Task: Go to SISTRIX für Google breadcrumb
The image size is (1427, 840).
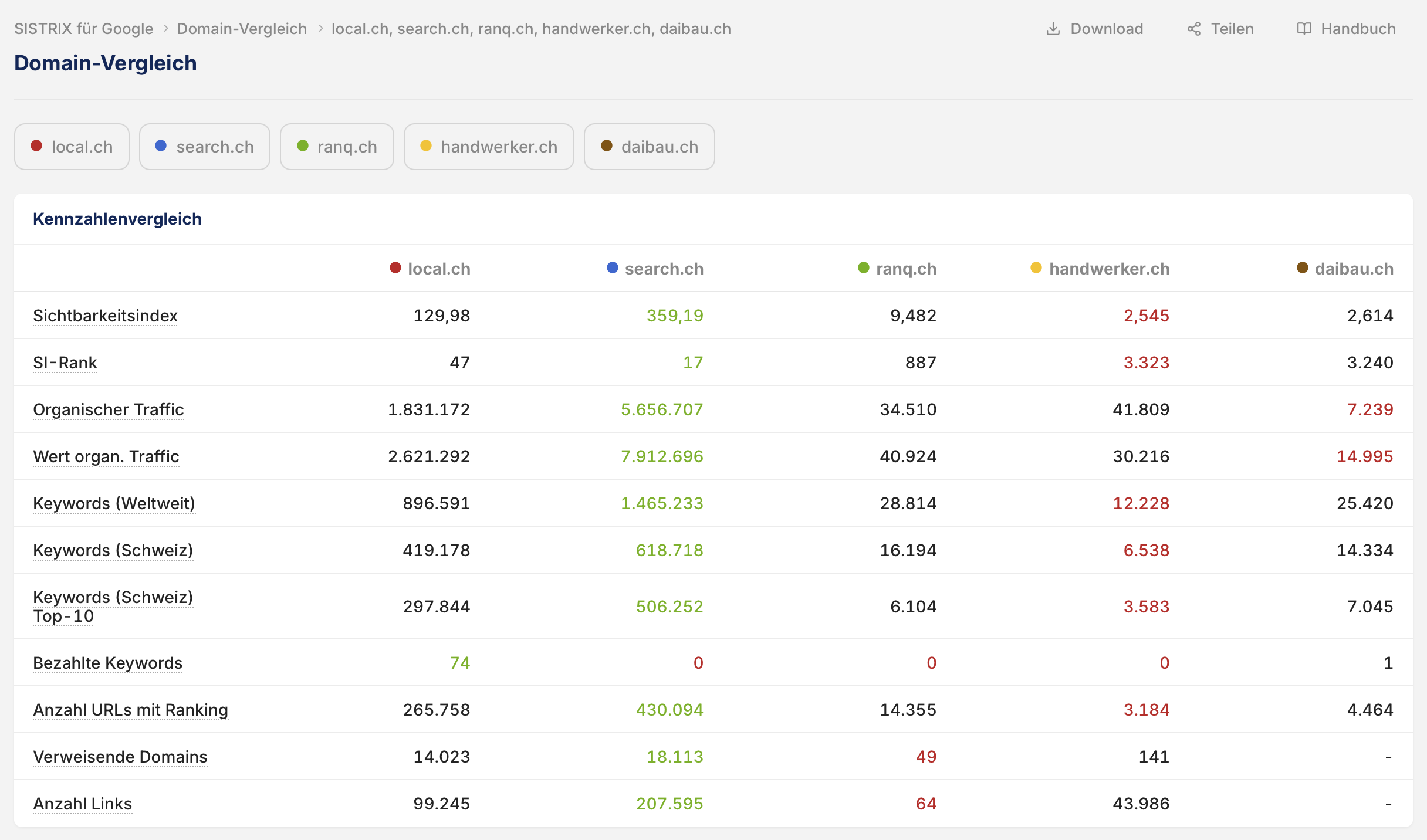Action: pyautogui.click(x=83, y=29)
